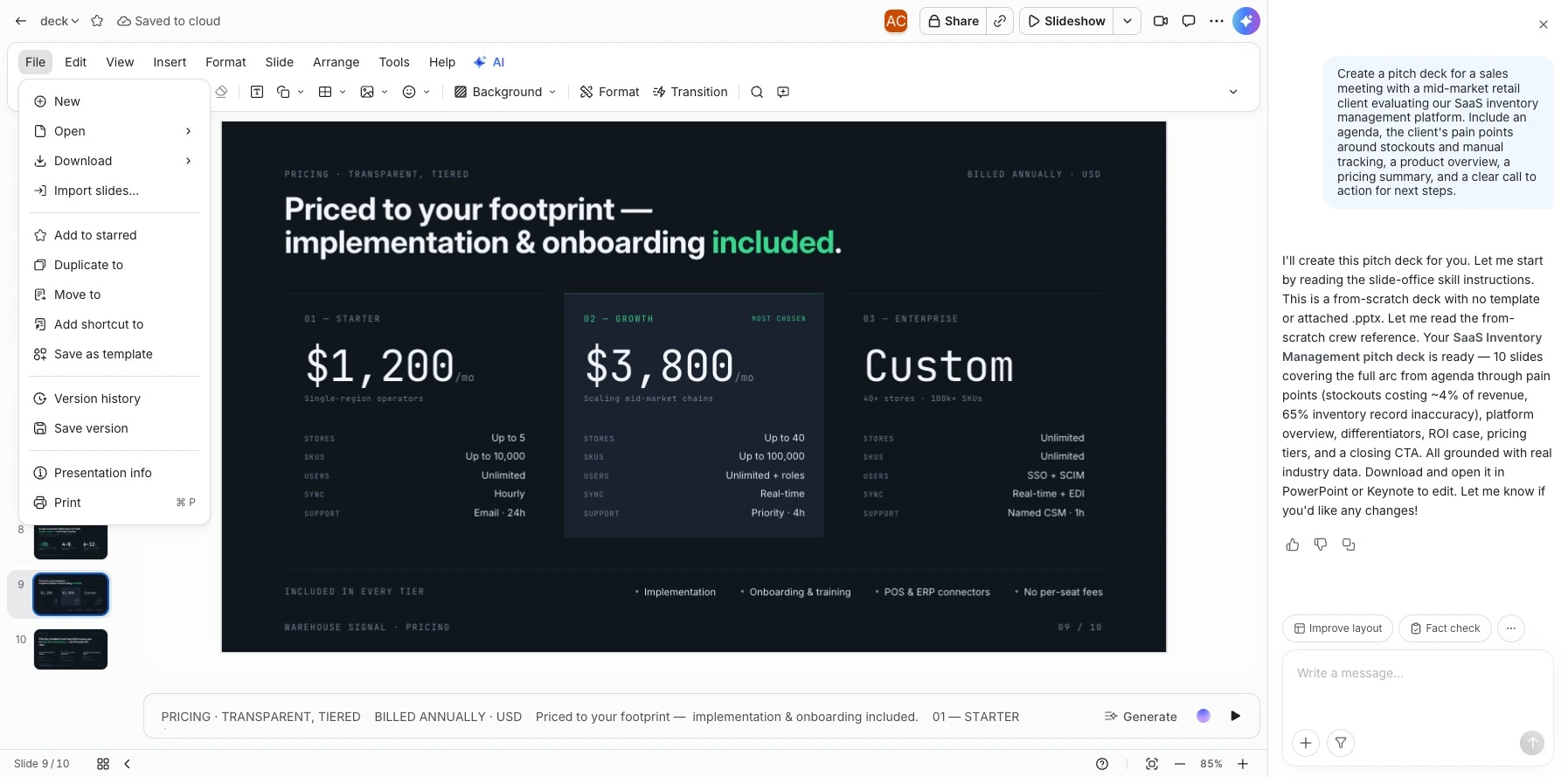This screenshot has width=1568, height=777.
Task: Dislike the response with thumbs down
Action: click(x=1321, y=545)
